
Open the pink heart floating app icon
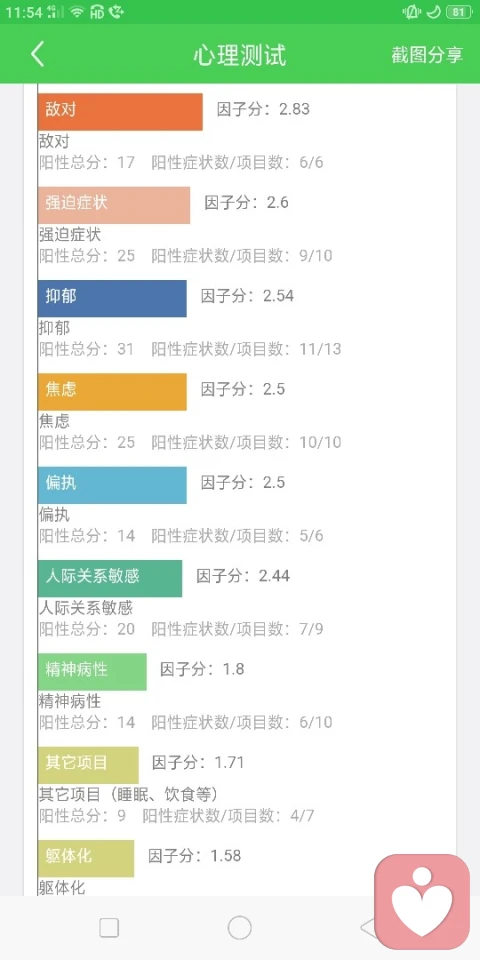pos(422,902)
